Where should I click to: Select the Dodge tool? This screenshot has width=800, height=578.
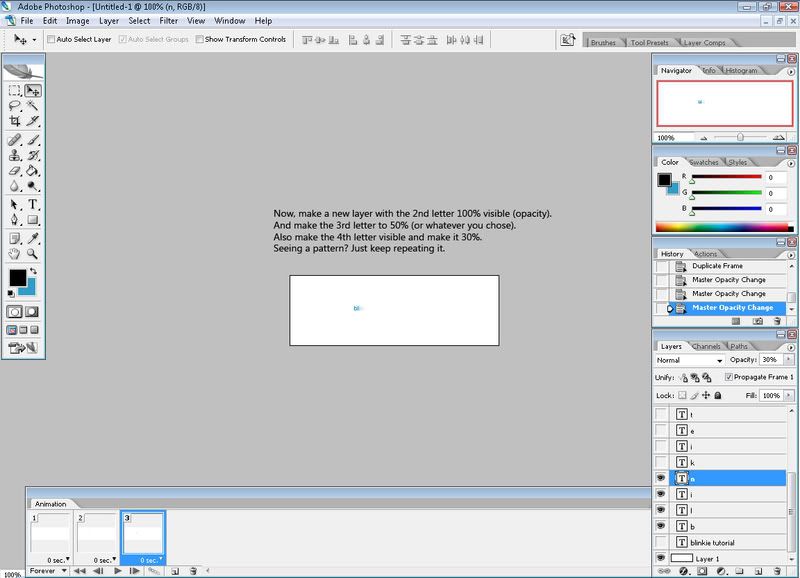pyautogui.click(x=33, y=186)
